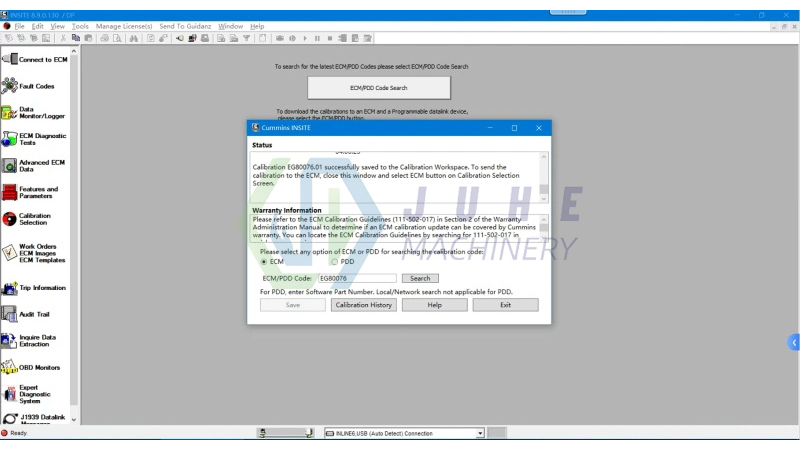Open Expert Diagnostic System
Viewport: 800px width, 450px height.
point(26,394)
